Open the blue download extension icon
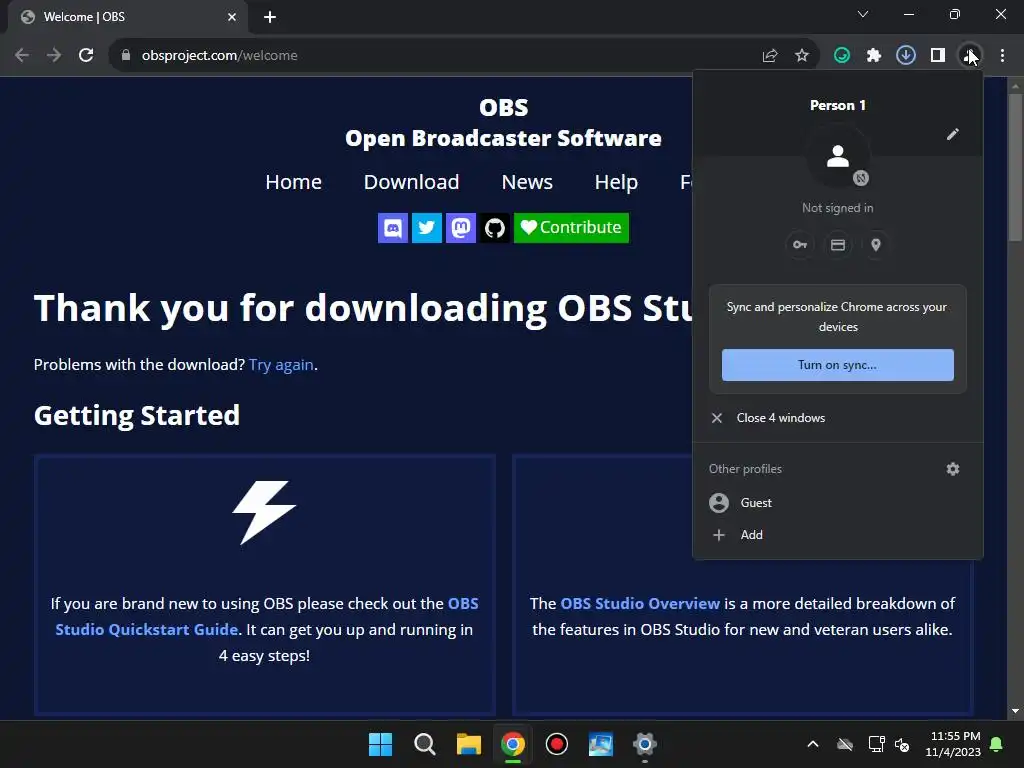This screenshot has width=1024, height=768. 906,56
